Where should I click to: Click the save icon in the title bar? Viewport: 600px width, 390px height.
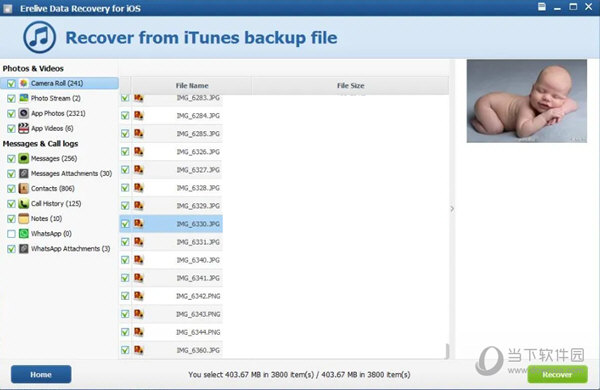pos(542,7)
